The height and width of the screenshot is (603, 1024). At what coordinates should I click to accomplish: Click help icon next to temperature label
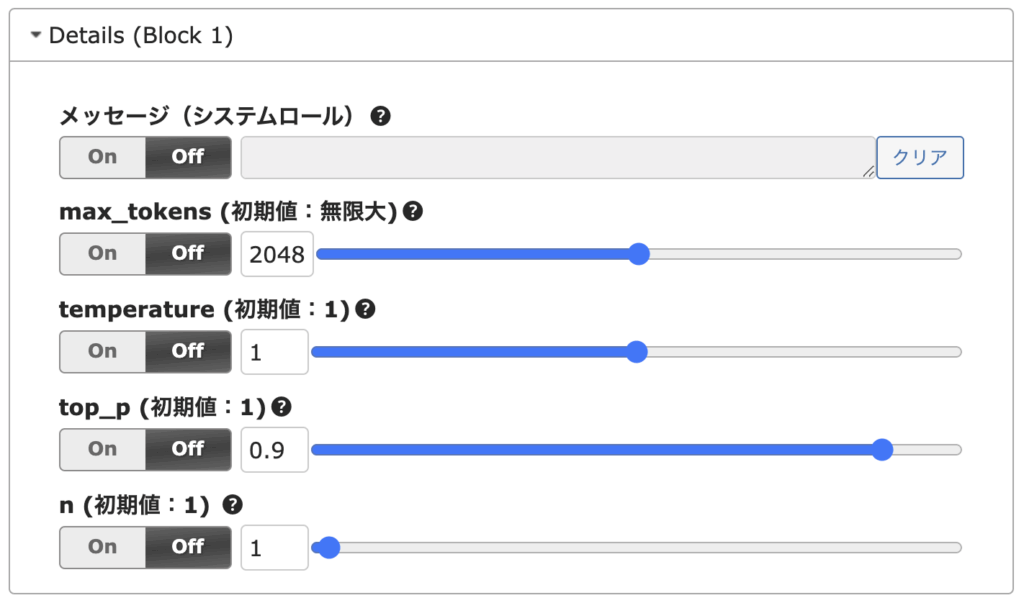(365, 310)
